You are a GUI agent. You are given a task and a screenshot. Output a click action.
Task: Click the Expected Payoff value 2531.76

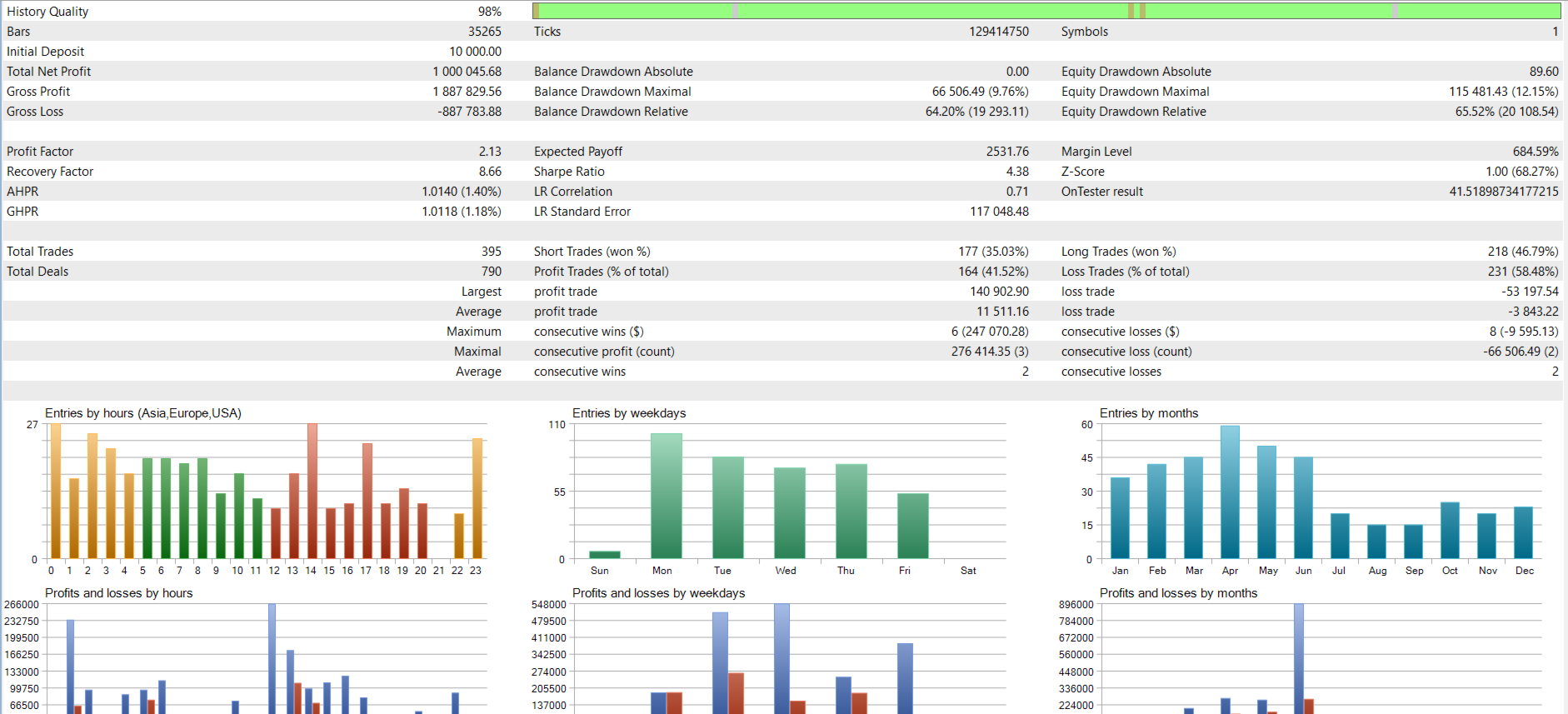pos(1007,152)
